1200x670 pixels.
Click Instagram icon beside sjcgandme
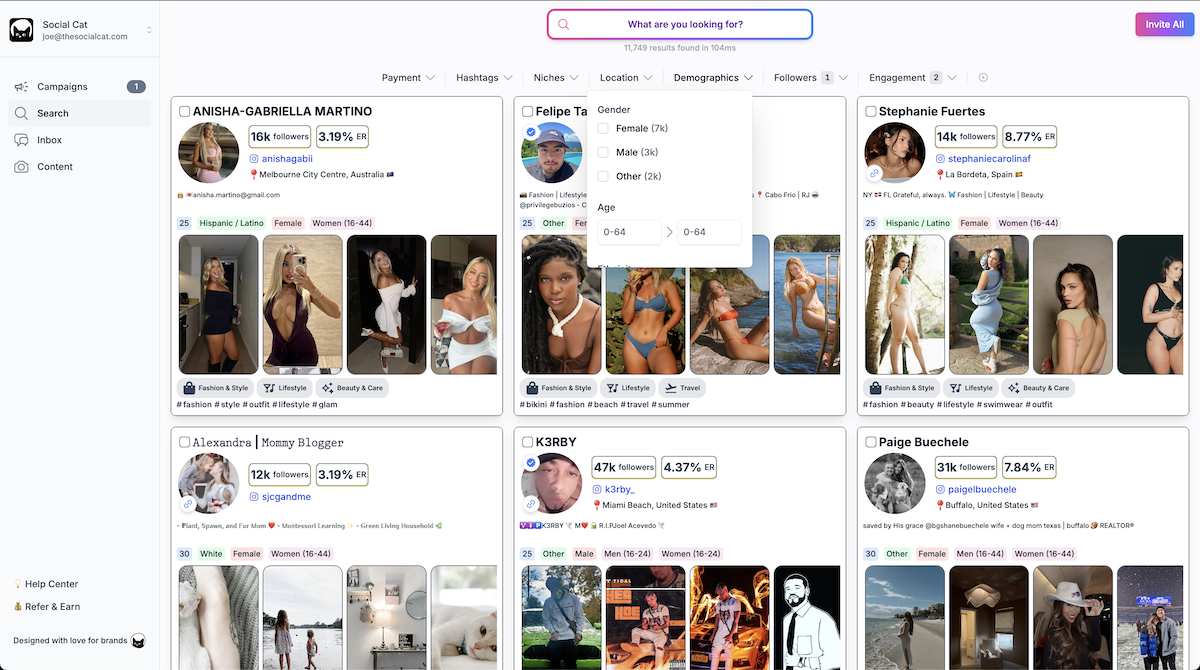coord(254,496)
